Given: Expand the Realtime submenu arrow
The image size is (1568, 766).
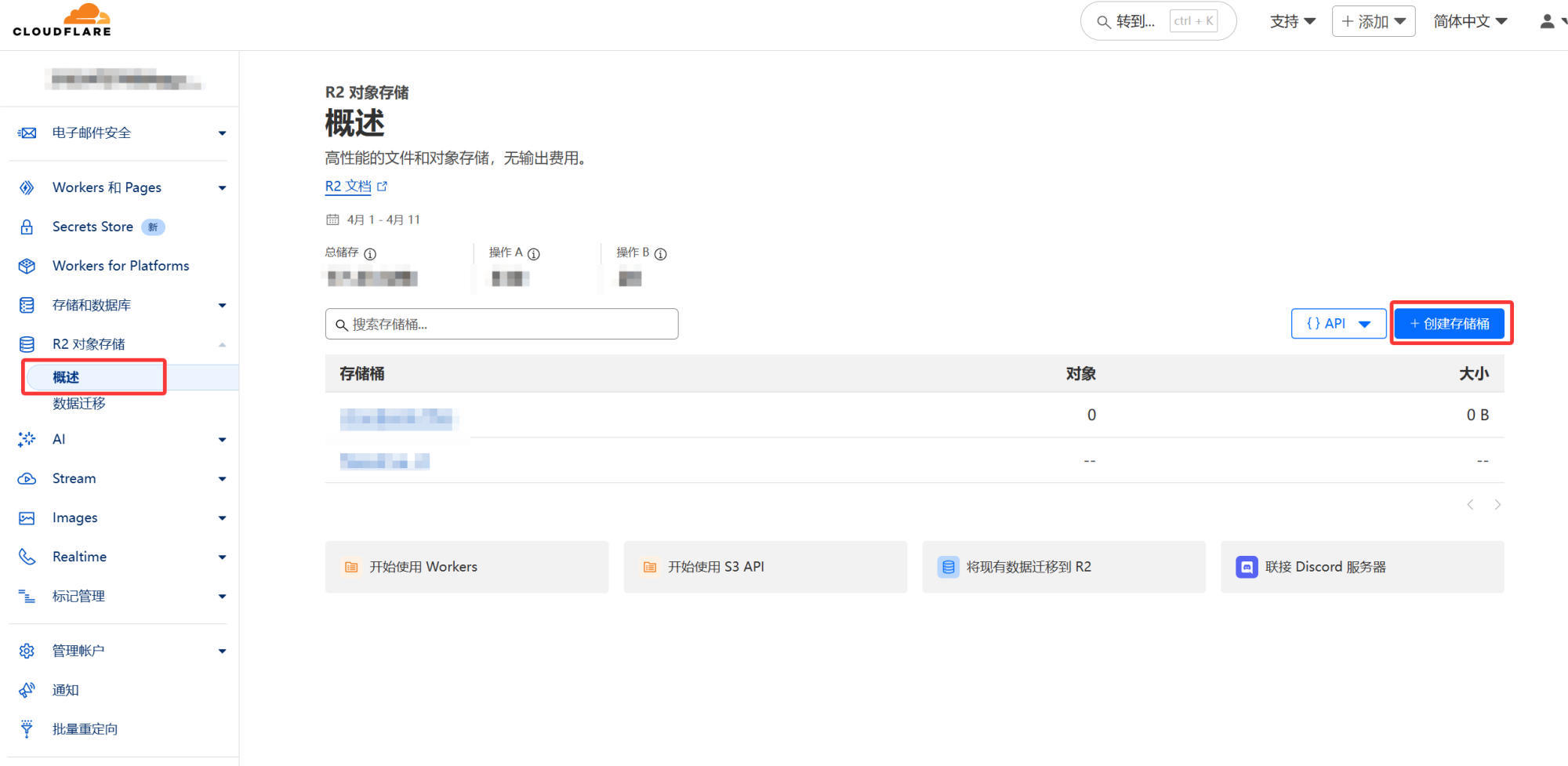Looking at the screenshot, I should click(x=223, y=557).
